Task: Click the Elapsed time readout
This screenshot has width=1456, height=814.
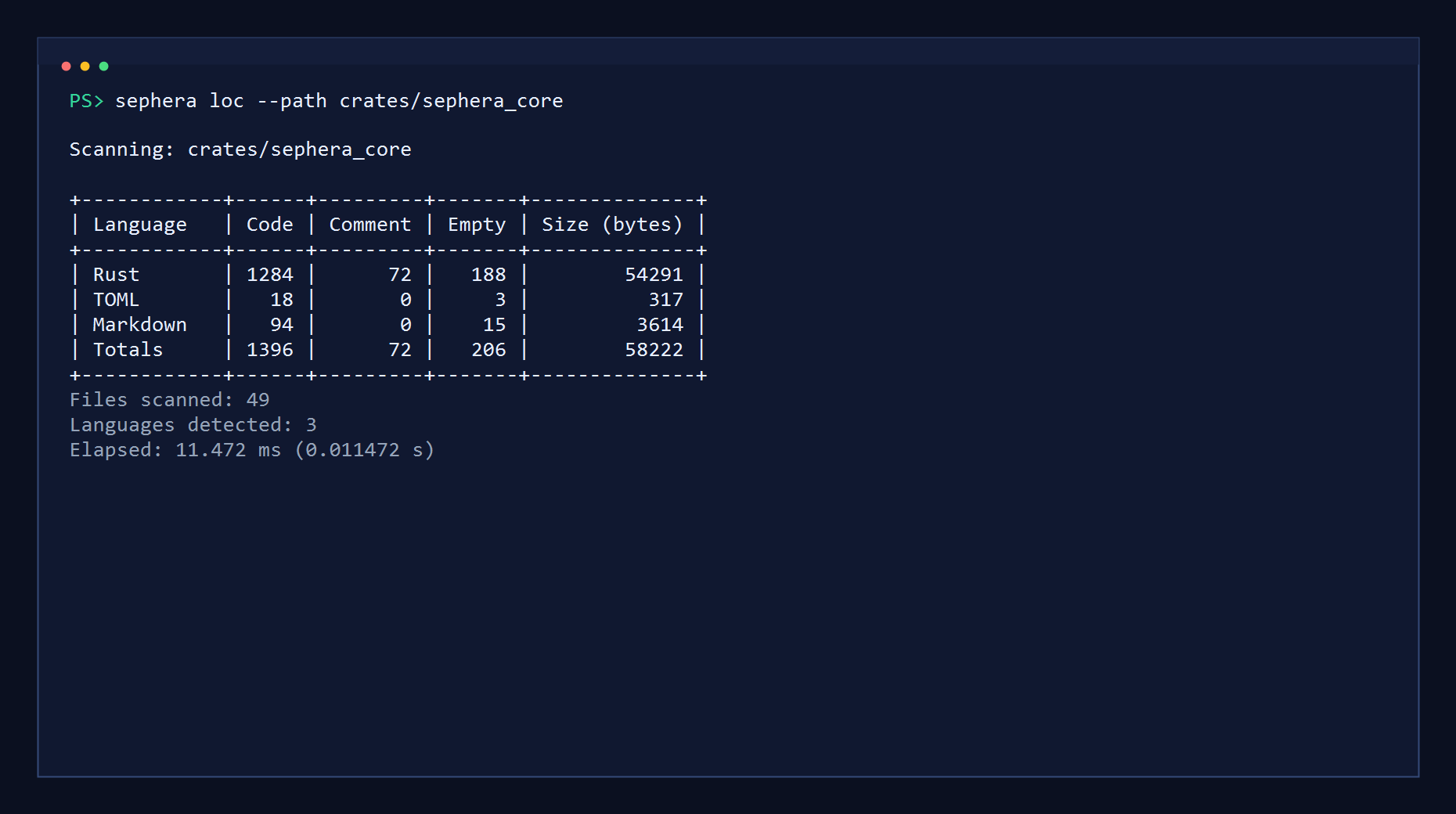Action: 251,450
